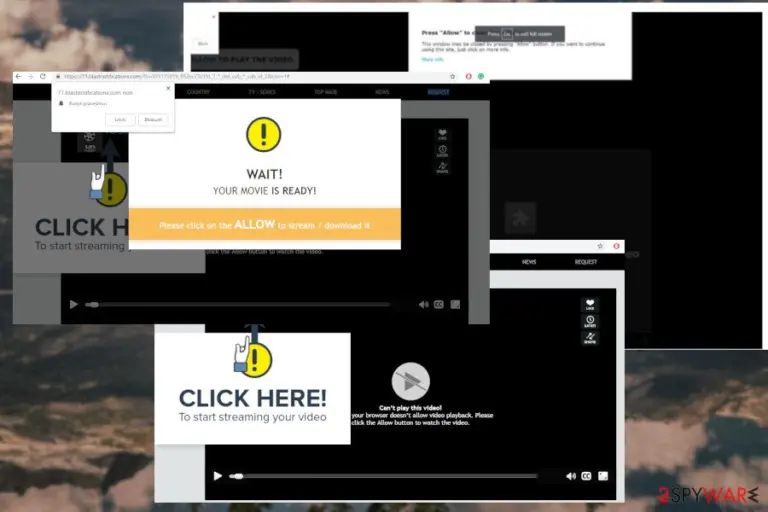This screenshot has height=512, width=768.
Task: Click the padlock icon in address bar
Action: [58, 76]
